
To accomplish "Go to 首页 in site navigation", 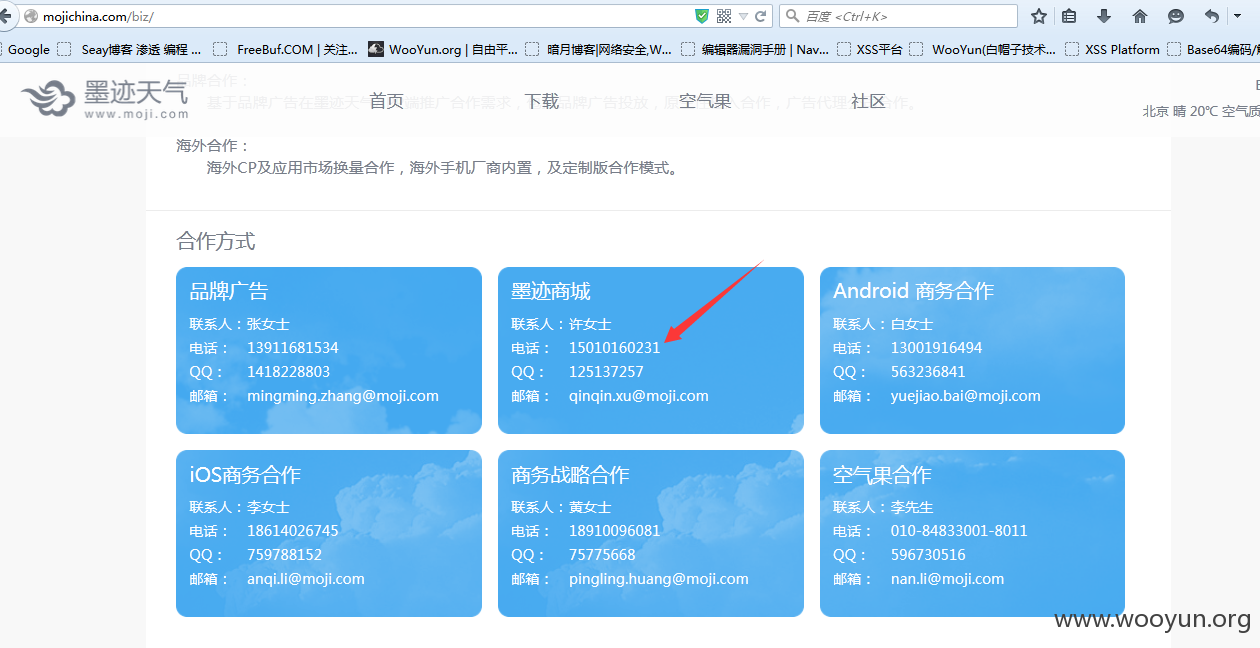I will click(387, 101).
